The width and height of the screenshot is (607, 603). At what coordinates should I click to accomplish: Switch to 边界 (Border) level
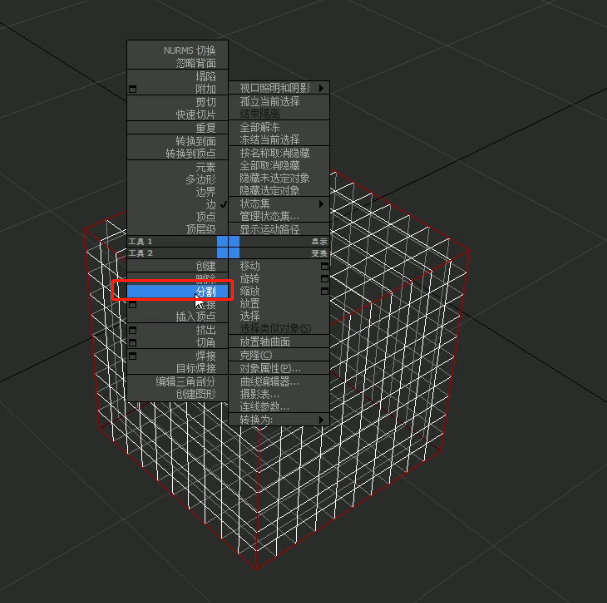click(x=206, y=192)
